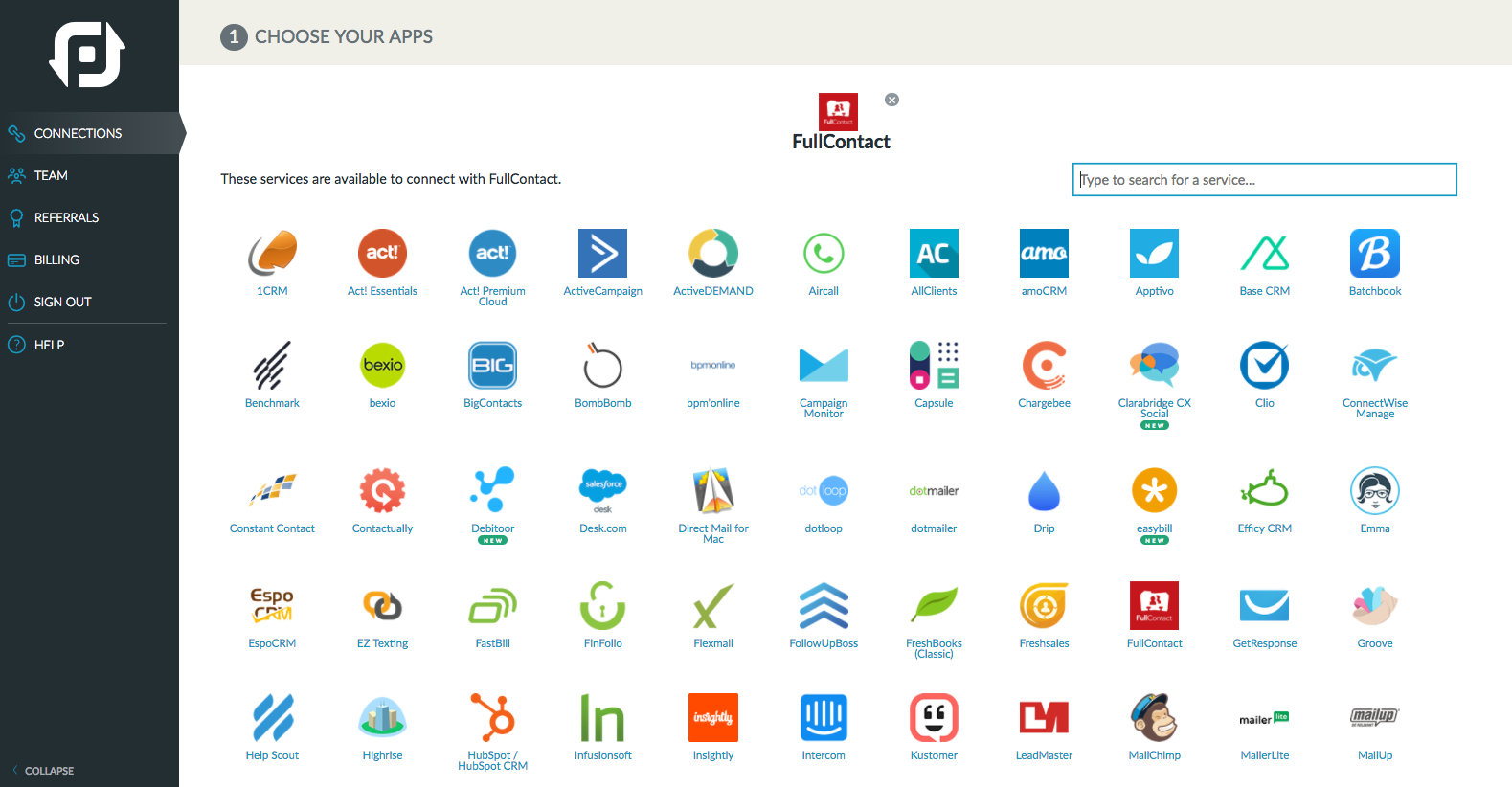Open the Team section in sidebar
1512x787 pixels.
[90, 175]
